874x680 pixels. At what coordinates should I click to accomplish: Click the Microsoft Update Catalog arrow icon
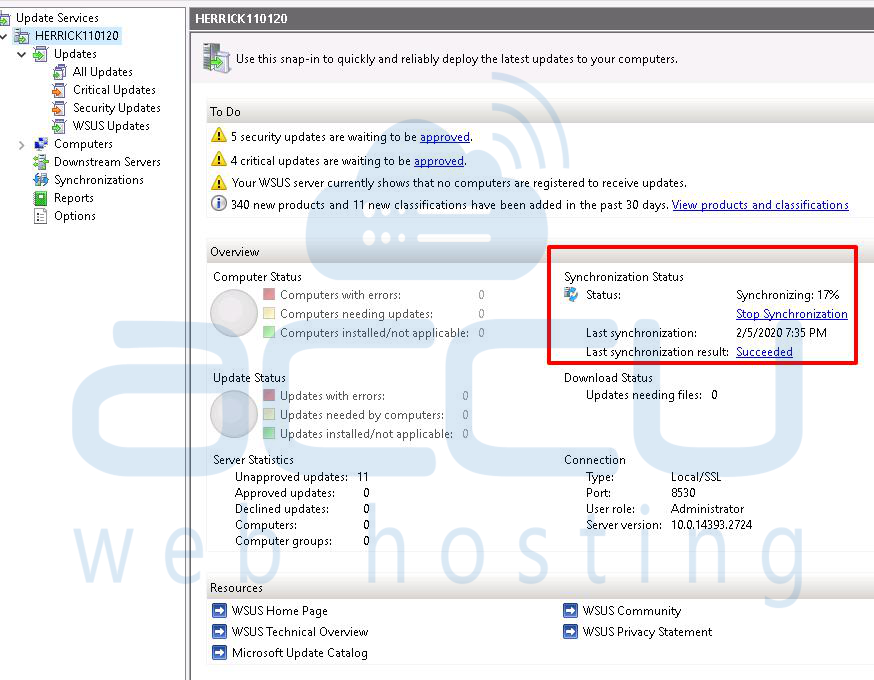click(x=220, y=653)
